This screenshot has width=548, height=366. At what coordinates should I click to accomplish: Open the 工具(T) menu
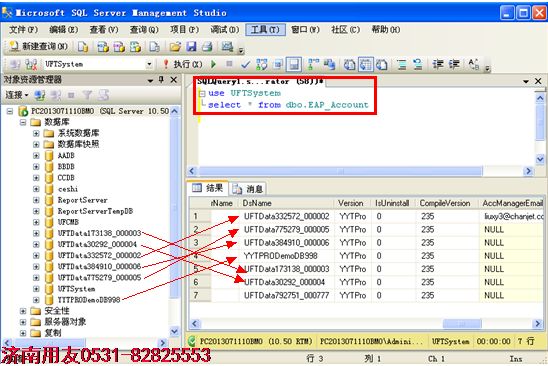265,30
